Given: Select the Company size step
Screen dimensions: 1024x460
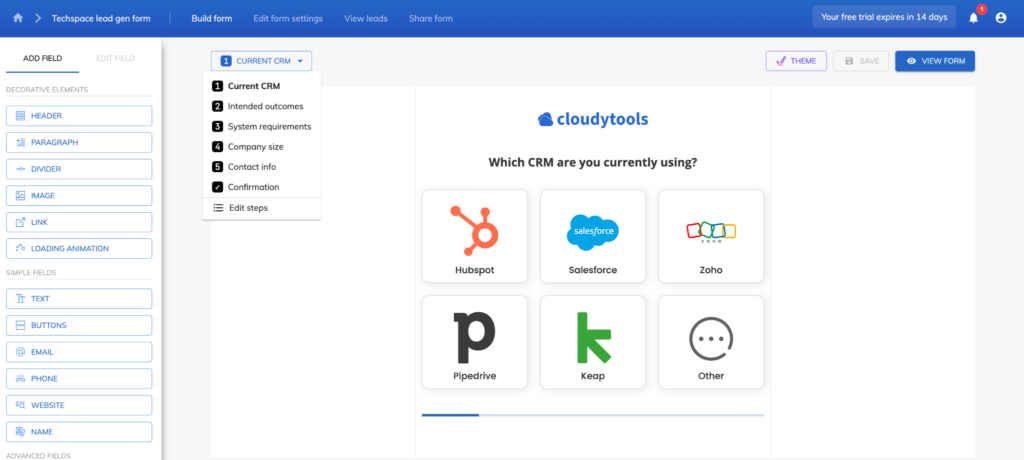Looking at the screenshot, I should (261, 146).
